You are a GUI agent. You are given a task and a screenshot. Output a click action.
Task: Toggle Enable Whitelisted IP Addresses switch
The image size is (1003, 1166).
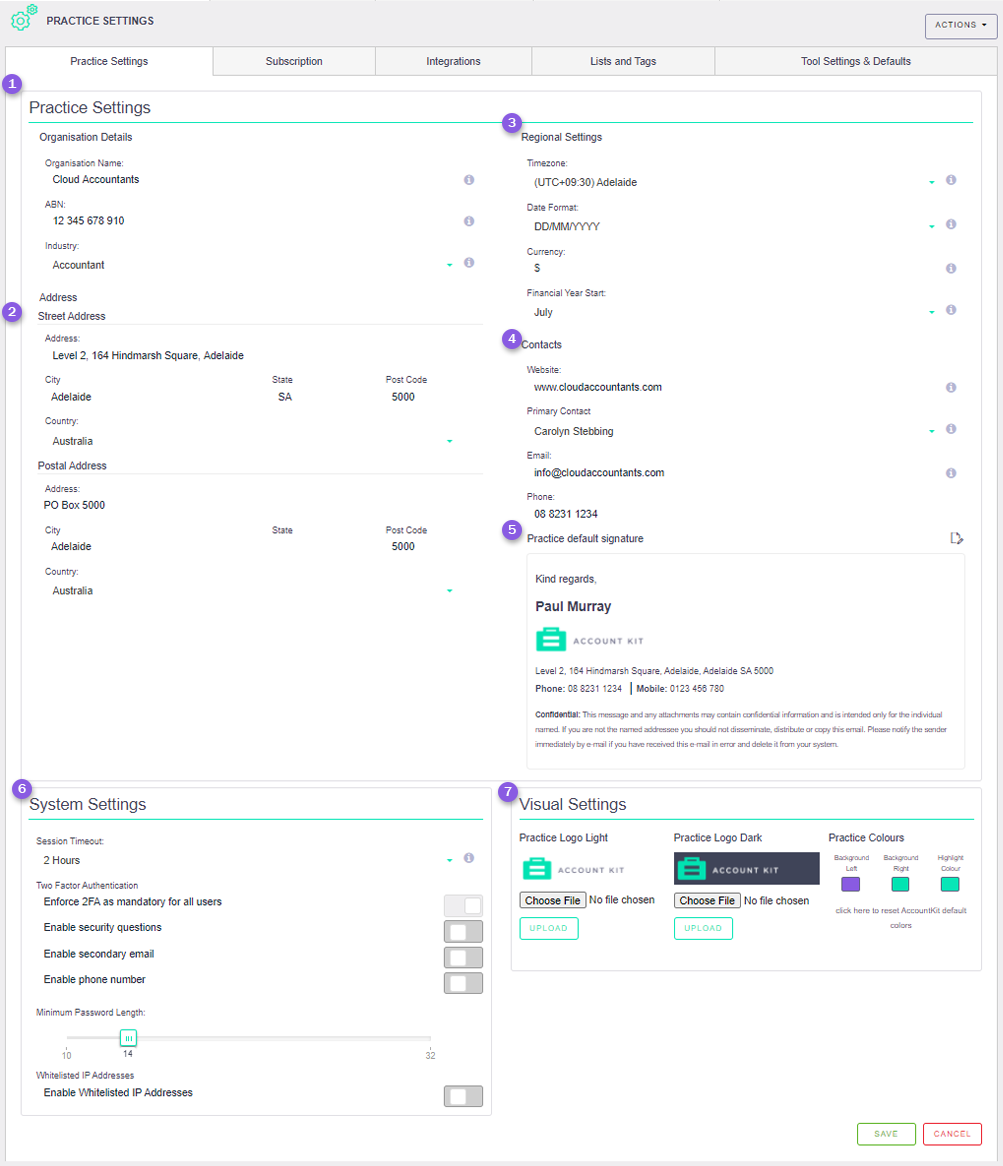tap(463, 1096)
